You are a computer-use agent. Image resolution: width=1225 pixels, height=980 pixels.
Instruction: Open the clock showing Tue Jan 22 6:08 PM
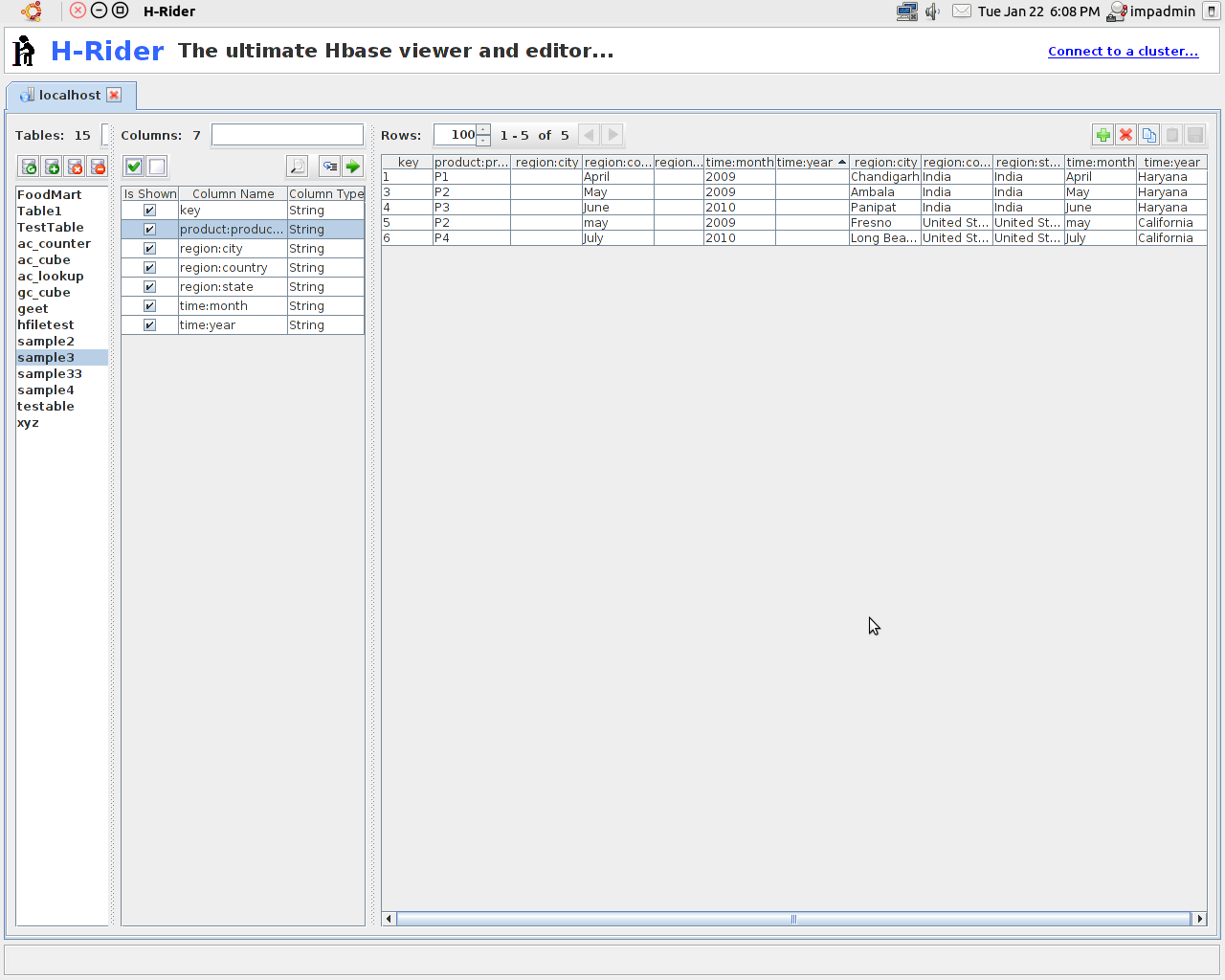point(1038,11)
